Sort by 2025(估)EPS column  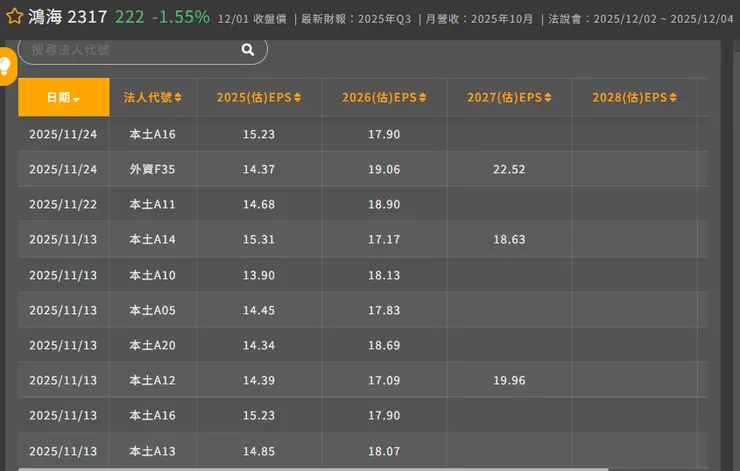(x=259, y=97)
